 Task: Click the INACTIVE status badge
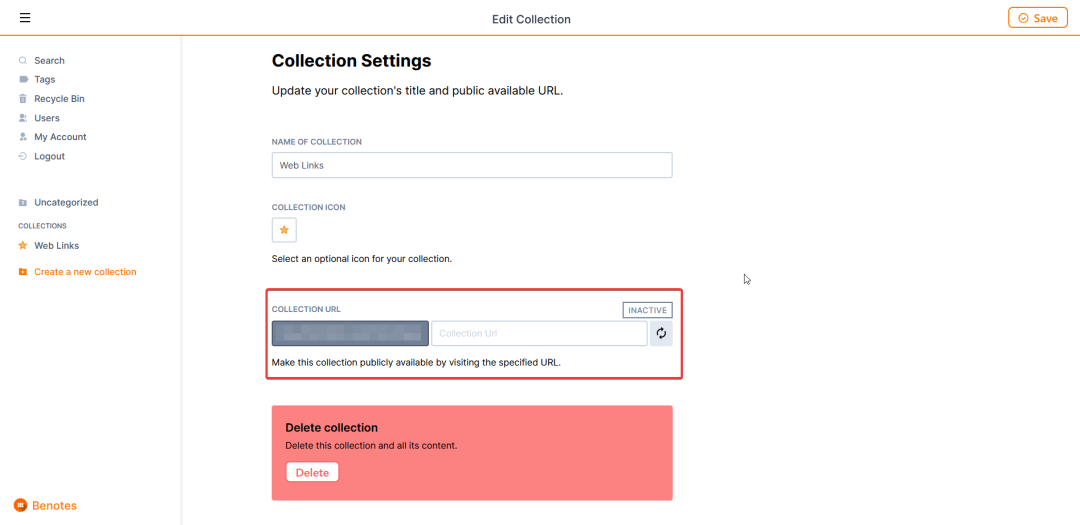(x=647, y=310)
